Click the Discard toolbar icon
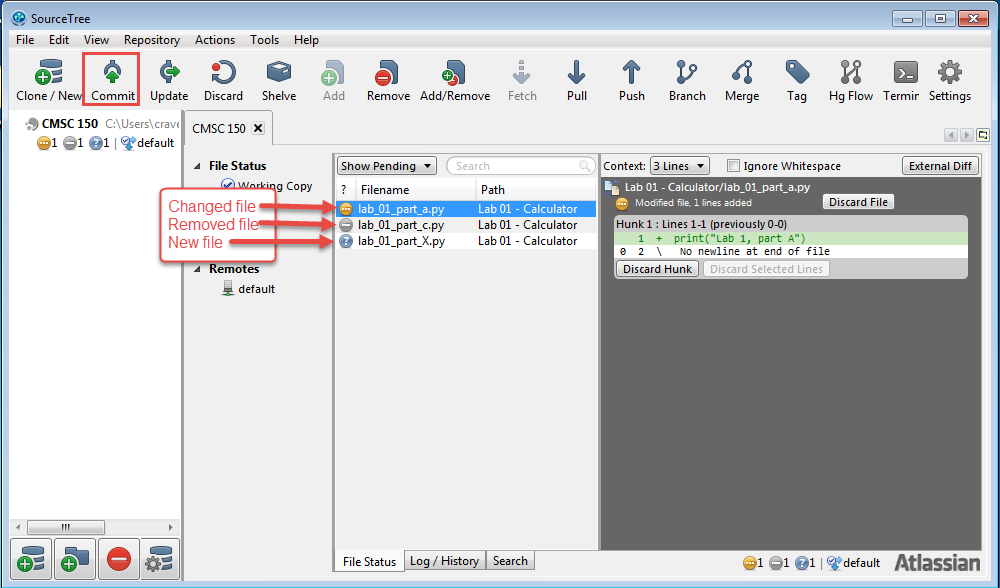 pos(223,80)
